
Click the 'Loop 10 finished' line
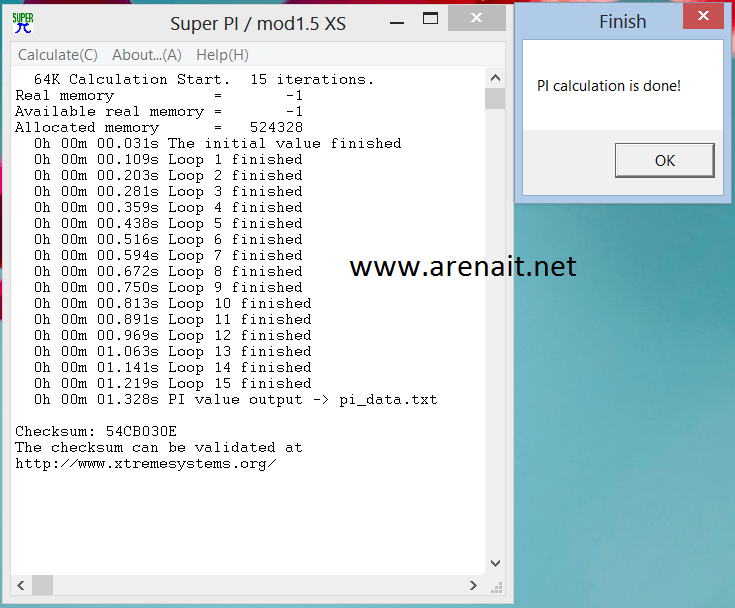172,303
